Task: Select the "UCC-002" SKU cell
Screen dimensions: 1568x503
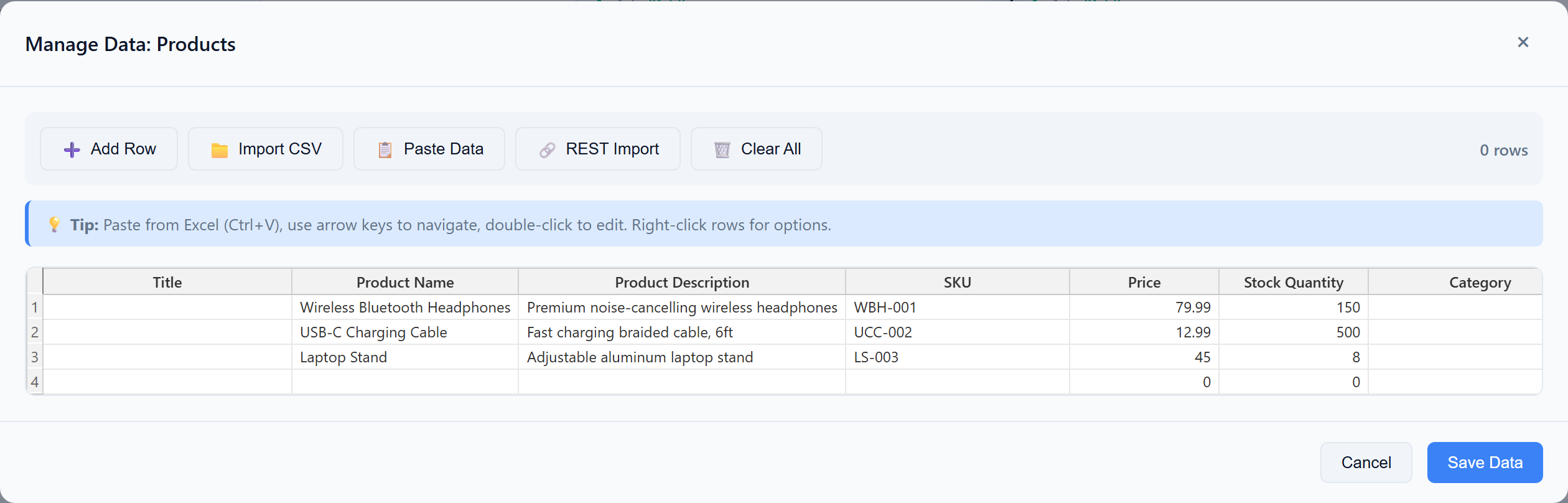Action: coord(958,332)
